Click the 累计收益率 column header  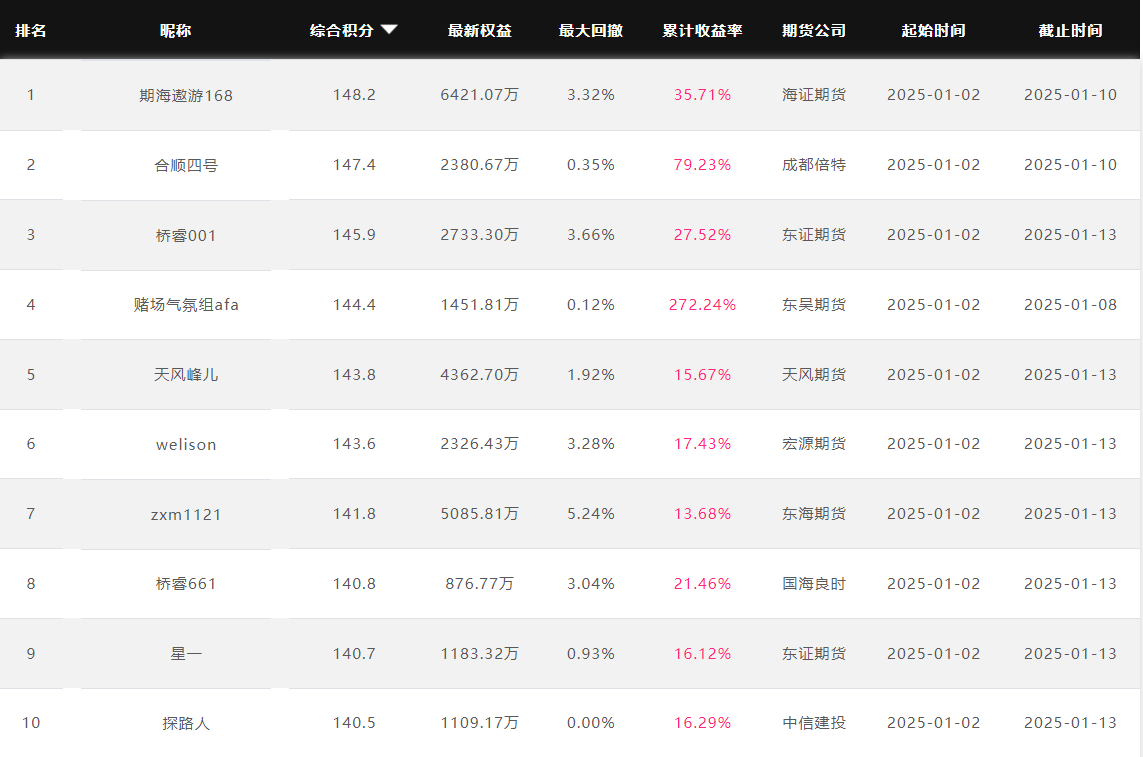[x=703, y=31]
